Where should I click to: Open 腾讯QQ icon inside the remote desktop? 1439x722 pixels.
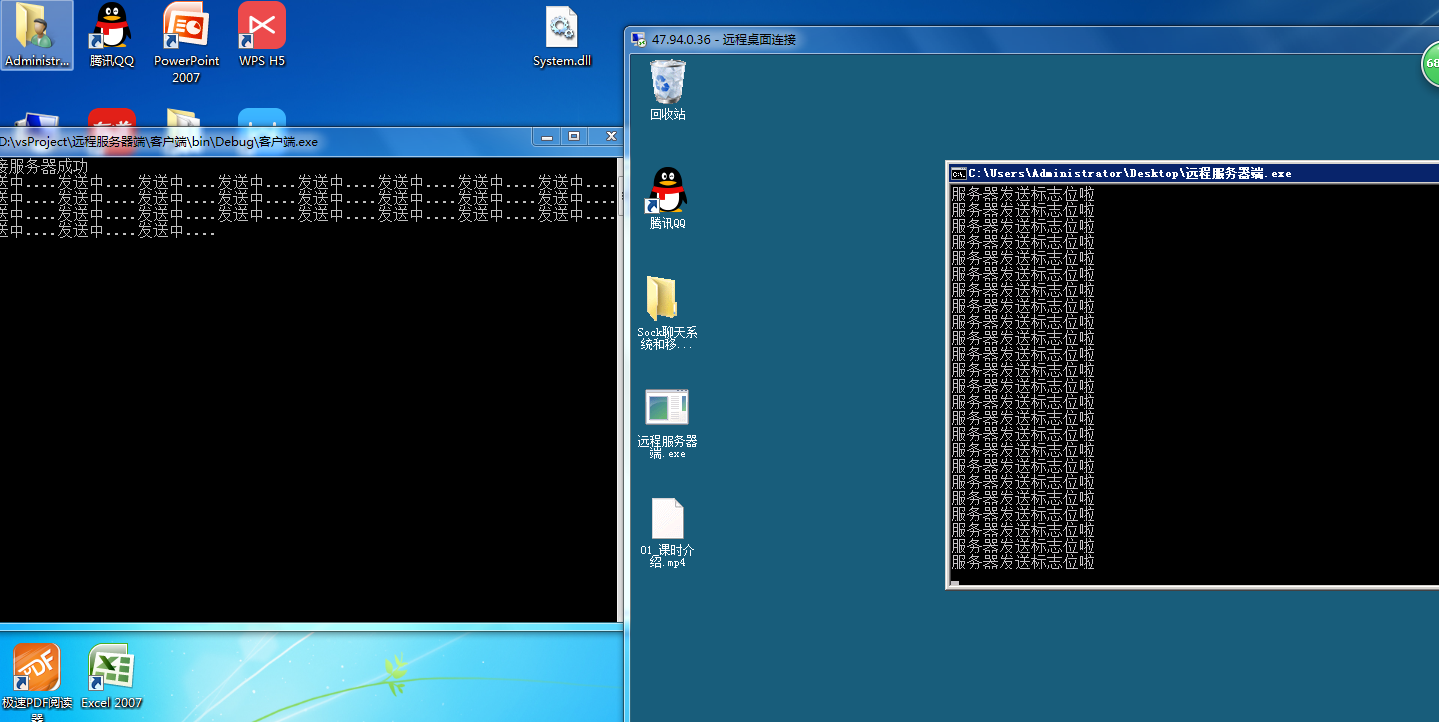click(668, 198)
